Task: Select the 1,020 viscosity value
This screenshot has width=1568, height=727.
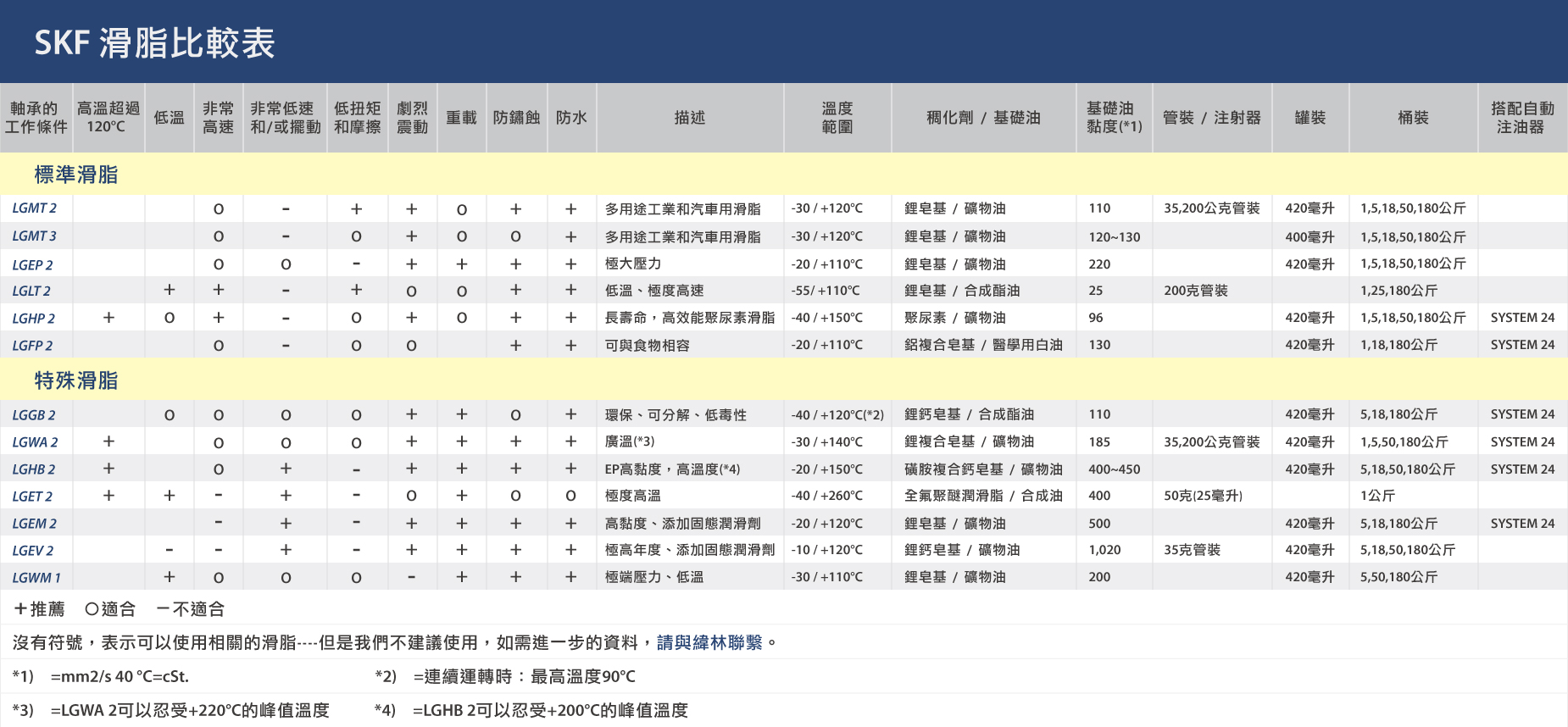Action: pos(1105,550)
